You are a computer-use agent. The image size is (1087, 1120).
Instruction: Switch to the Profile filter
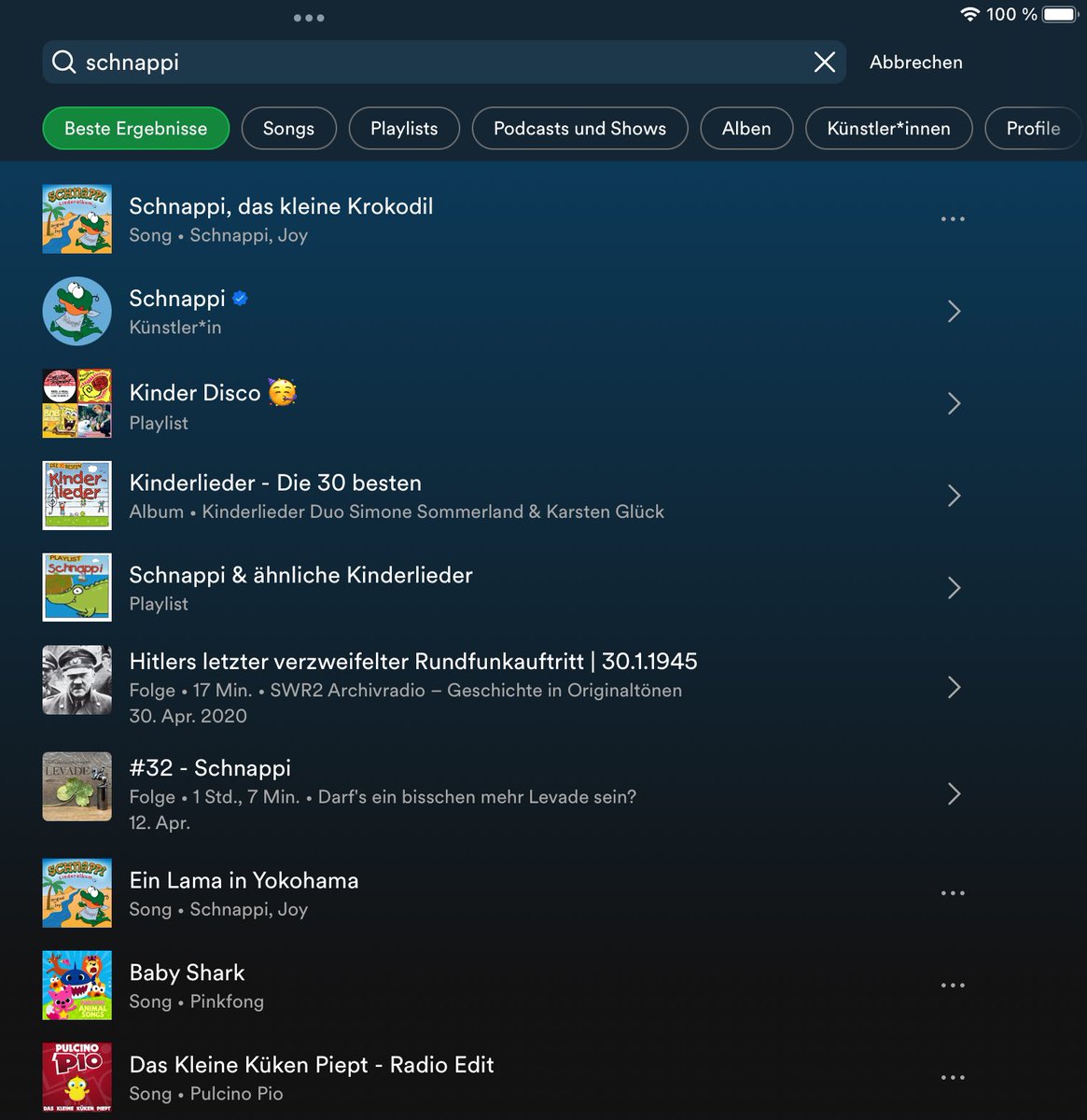click(1034, 129)
